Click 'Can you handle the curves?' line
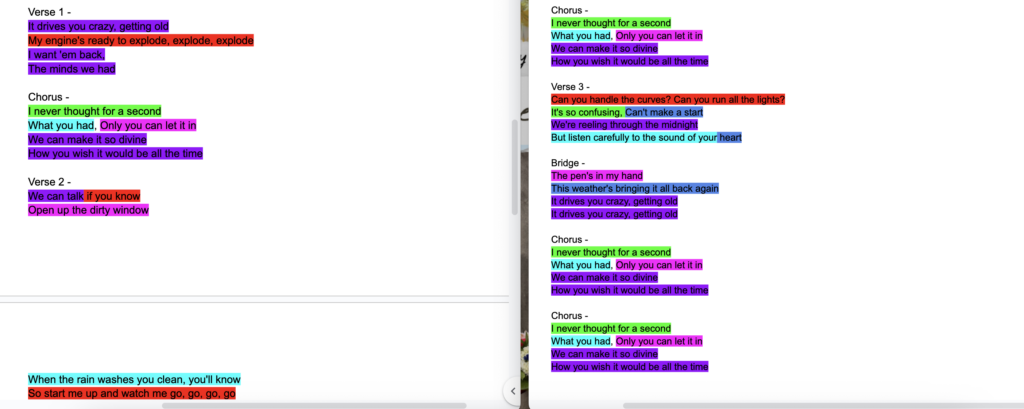The width and height of the screenshot is (1024, 409). click(x=667, y=99)
